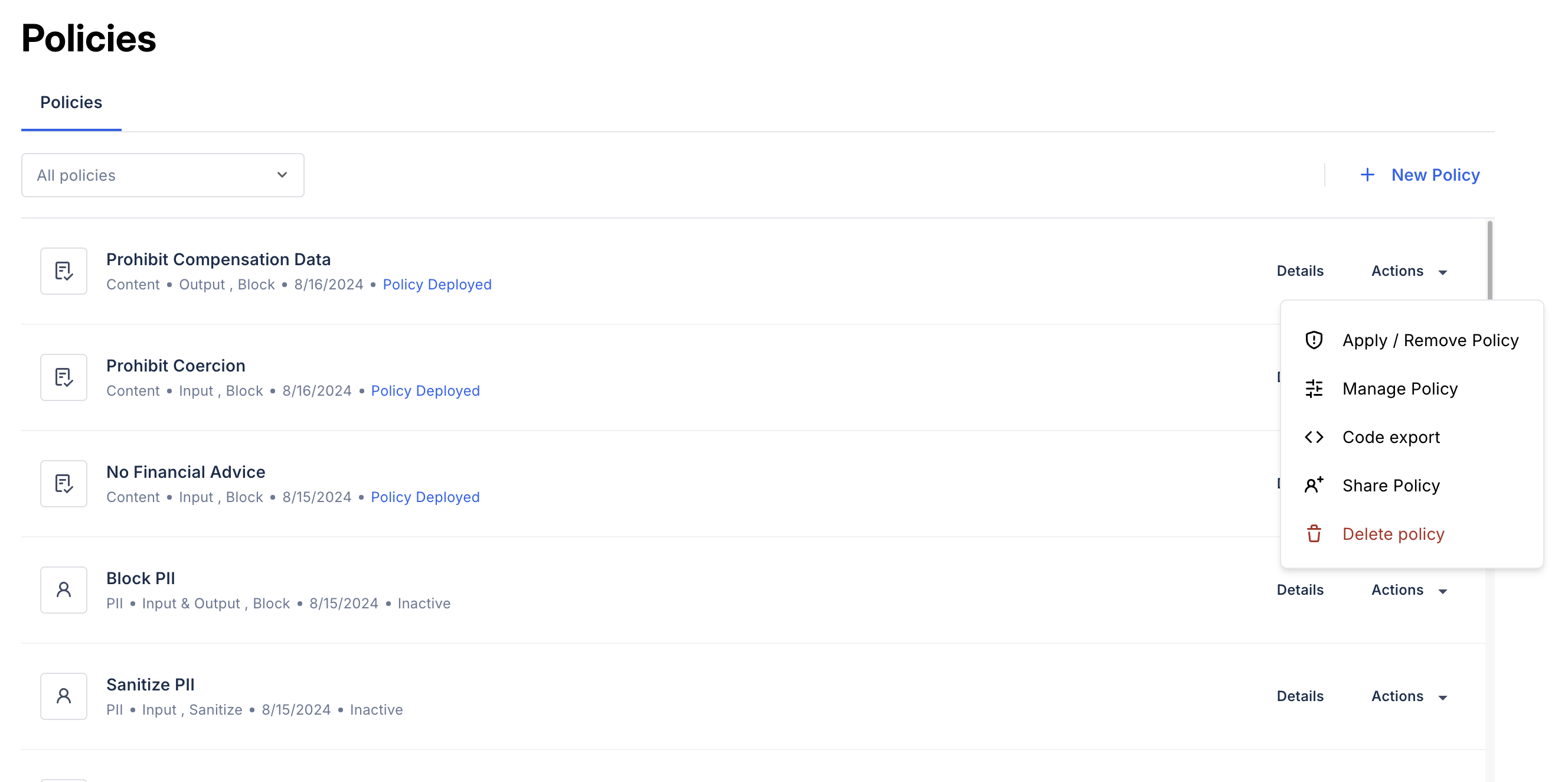Click the Prohibit Compensation Data policy icon
The height and width of the screenshot is (782, 1568).
(64, 271)
